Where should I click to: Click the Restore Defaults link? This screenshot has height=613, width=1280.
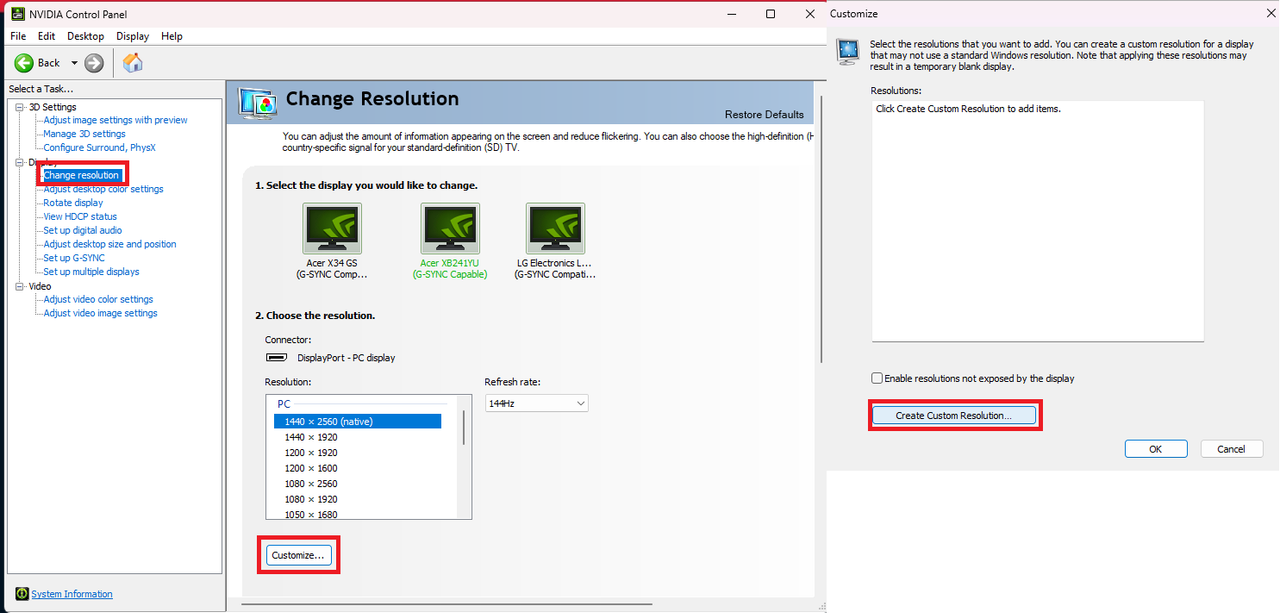[764, 114]
